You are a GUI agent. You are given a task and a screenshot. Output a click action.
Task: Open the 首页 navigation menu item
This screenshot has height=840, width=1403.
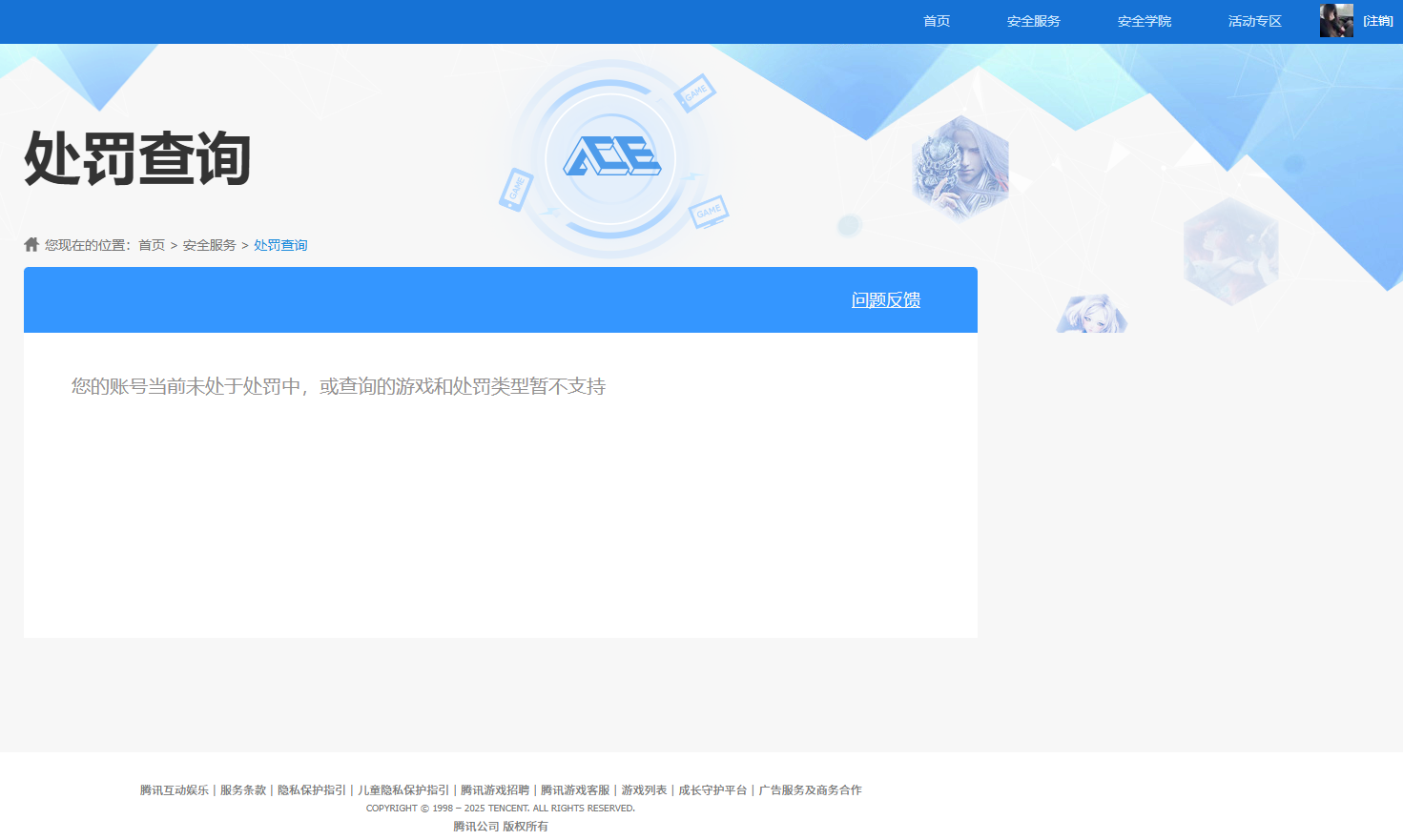[x=935, y=21]
